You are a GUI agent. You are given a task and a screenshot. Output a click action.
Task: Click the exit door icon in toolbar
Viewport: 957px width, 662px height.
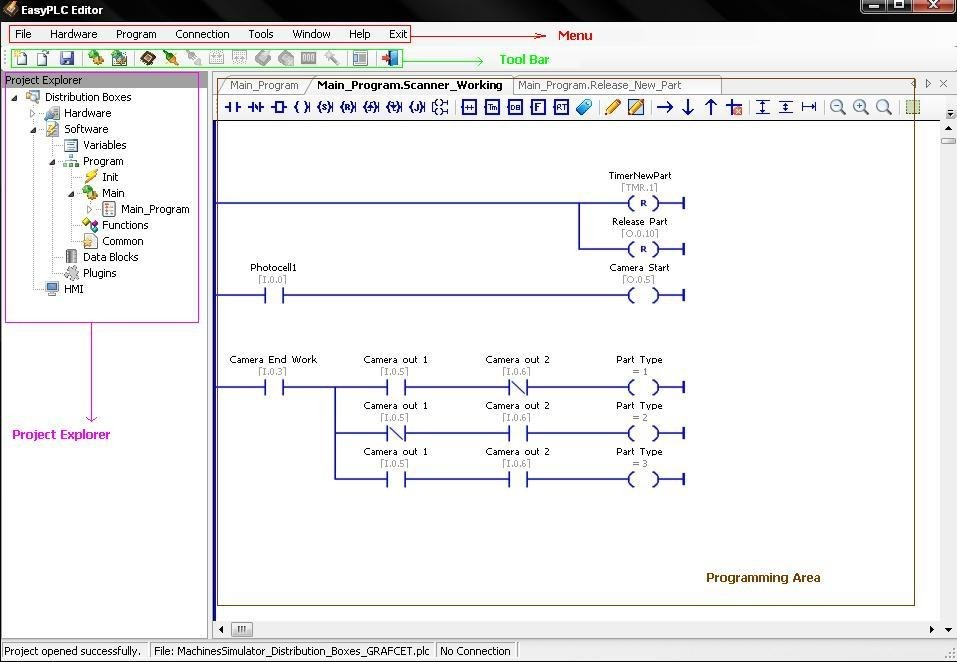[391, 59]
